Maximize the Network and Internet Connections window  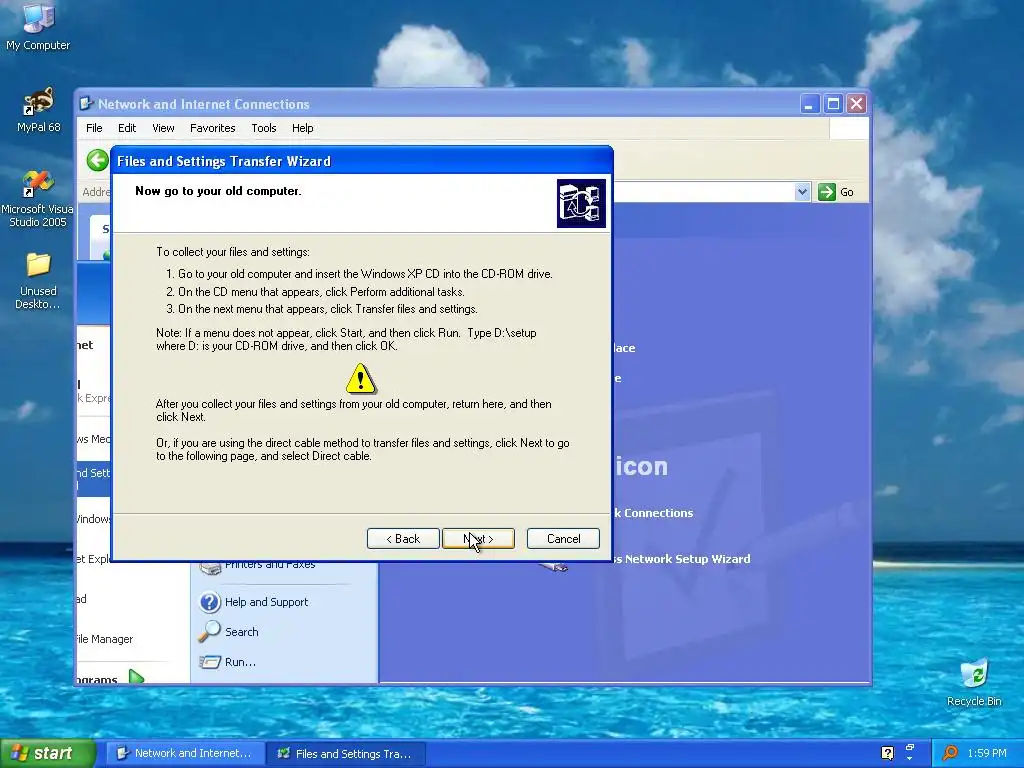(833, 104)
